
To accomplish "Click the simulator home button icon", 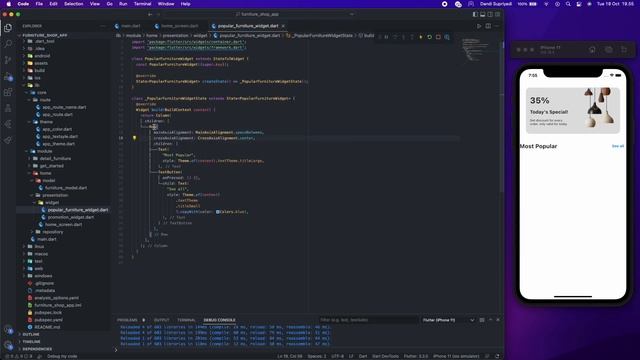I will pyautogui.click(x=592, y=49).
